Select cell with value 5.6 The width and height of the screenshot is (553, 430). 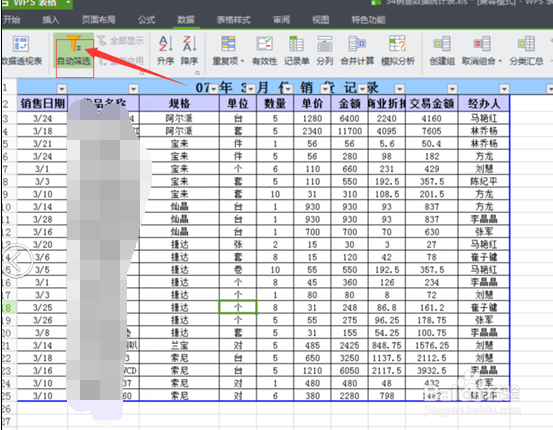(x=387, y=144)
